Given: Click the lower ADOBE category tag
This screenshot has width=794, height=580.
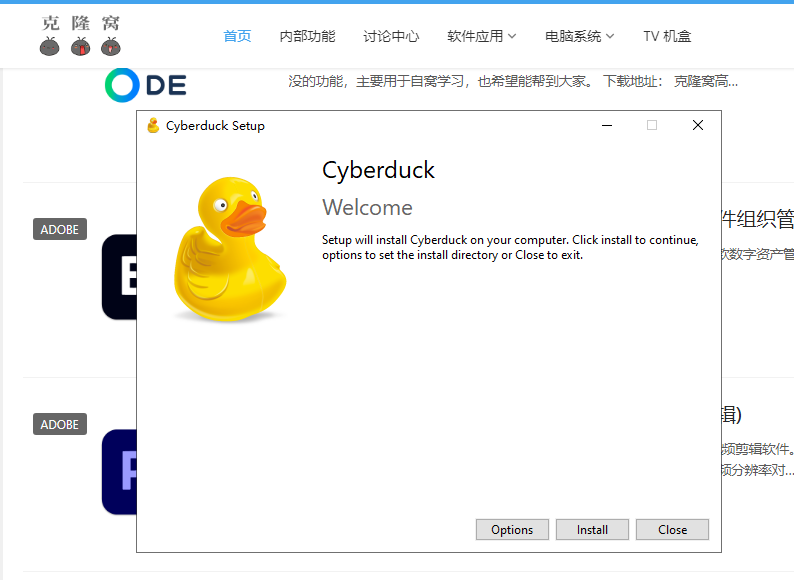Looking at the screenshot, I should (x=60, y=424).
